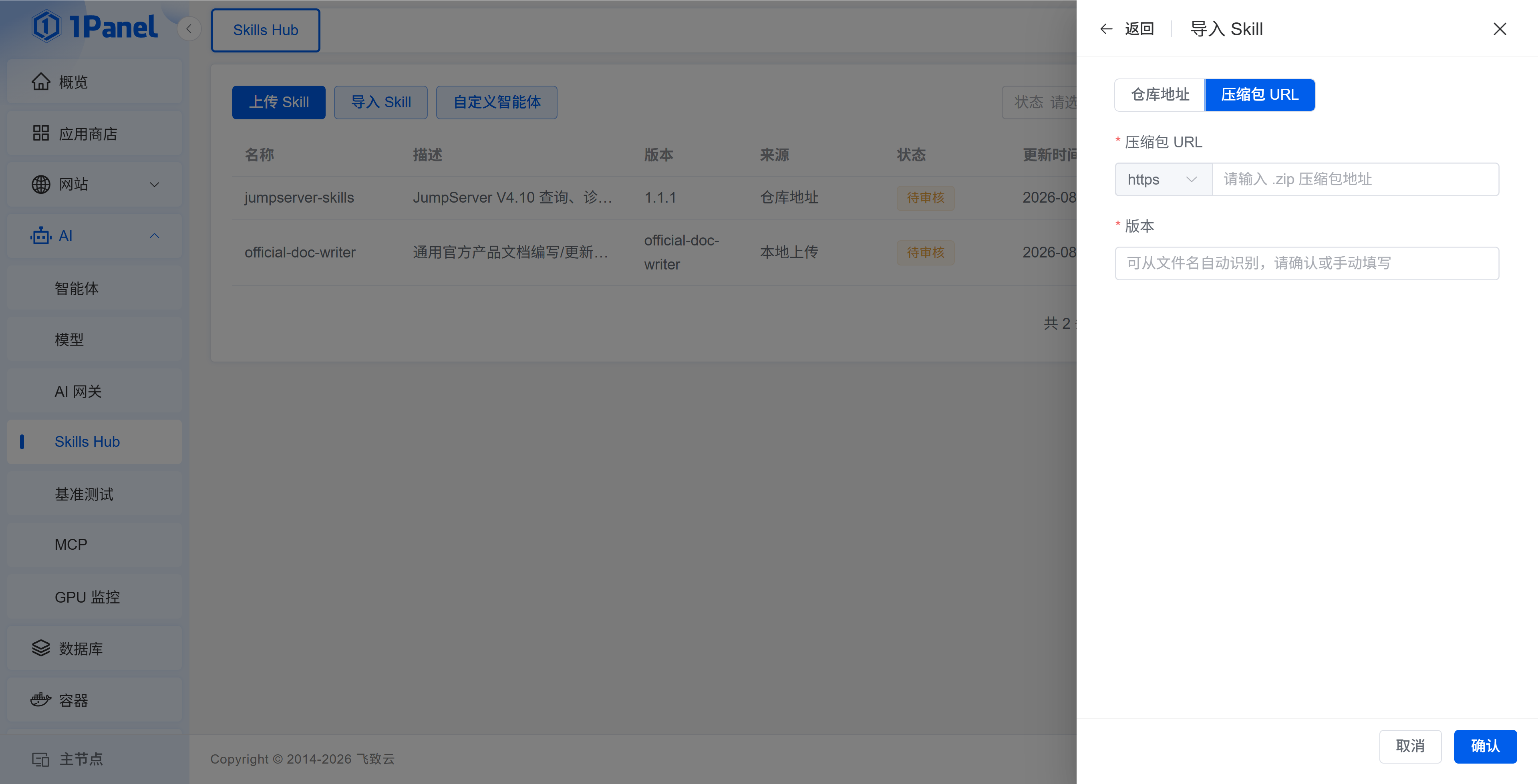Click the 待审核 tag in official-doc-writer row
Viewport: 1538px width, 784px height.
point(926,253)
